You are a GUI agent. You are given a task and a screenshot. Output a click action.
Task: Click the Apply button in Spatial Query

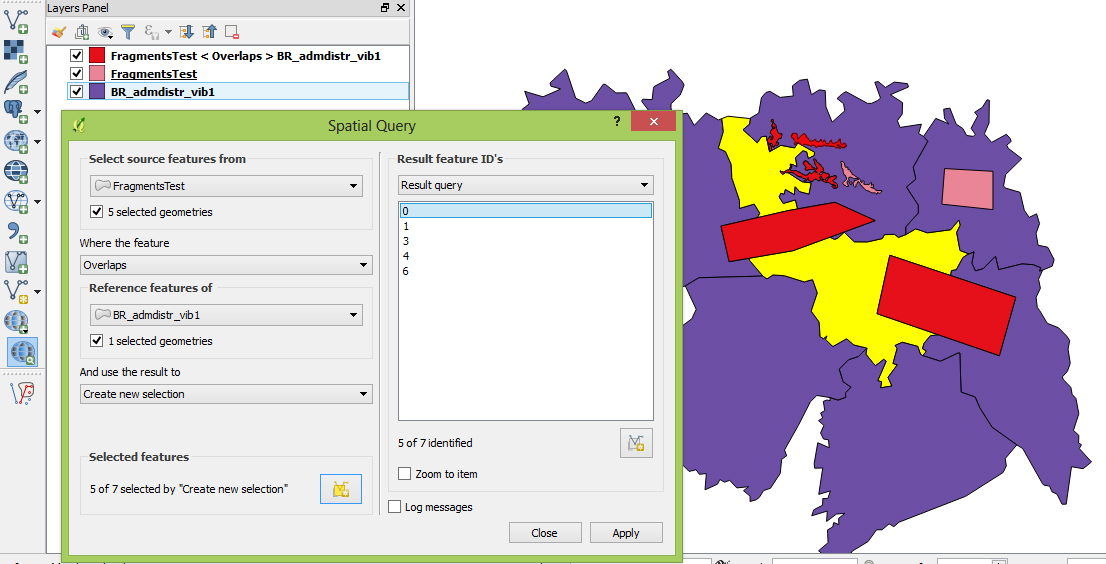click(626, 533)
